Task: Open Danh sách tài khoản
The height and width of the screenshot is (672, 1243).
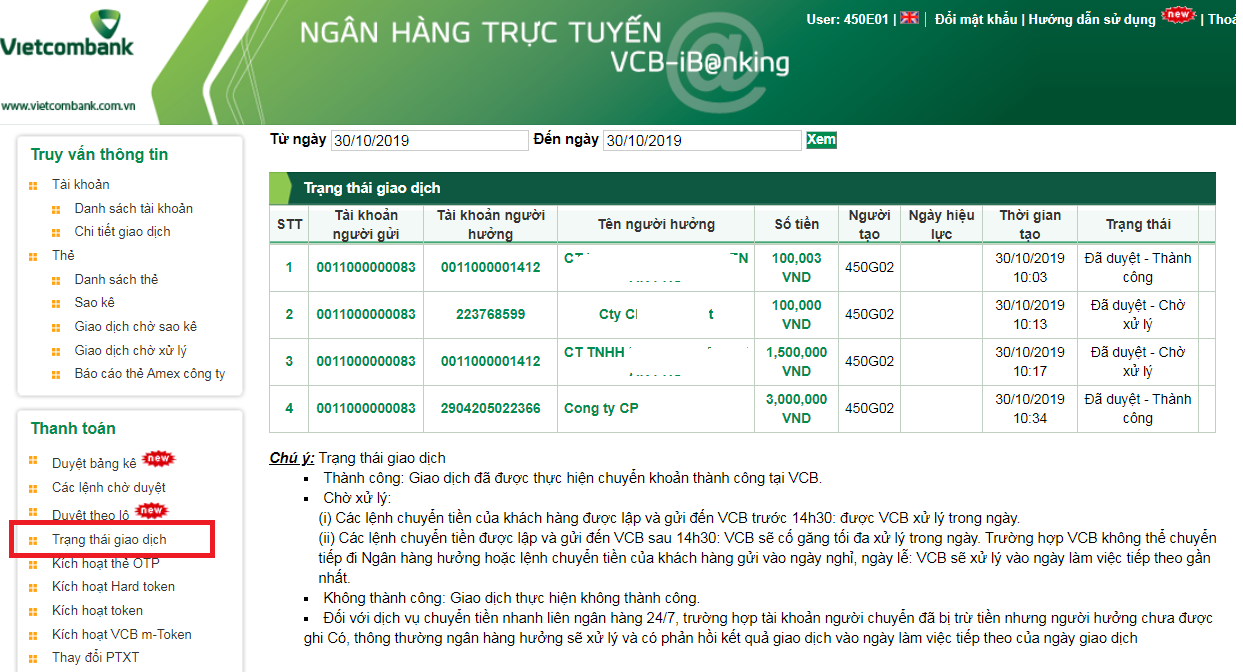Action: [134, 209]
